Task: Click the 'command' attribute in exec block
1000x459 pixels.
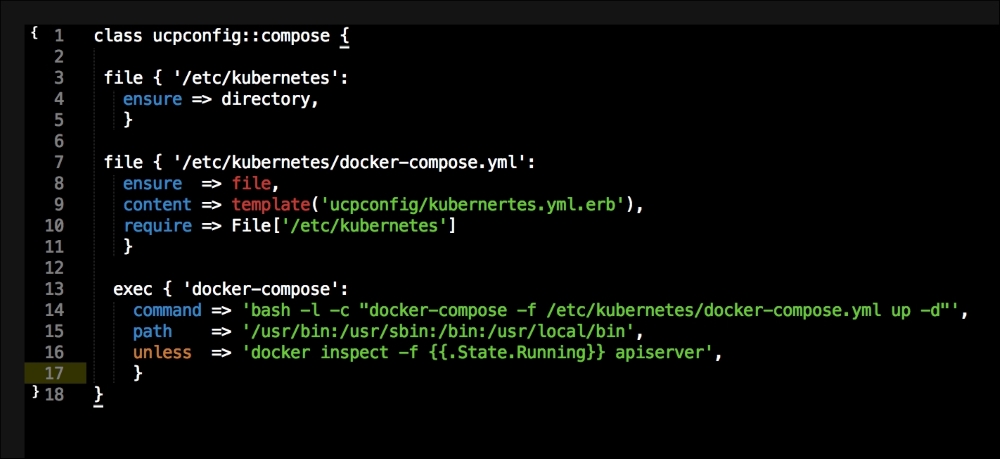Action: click(167, 311)
